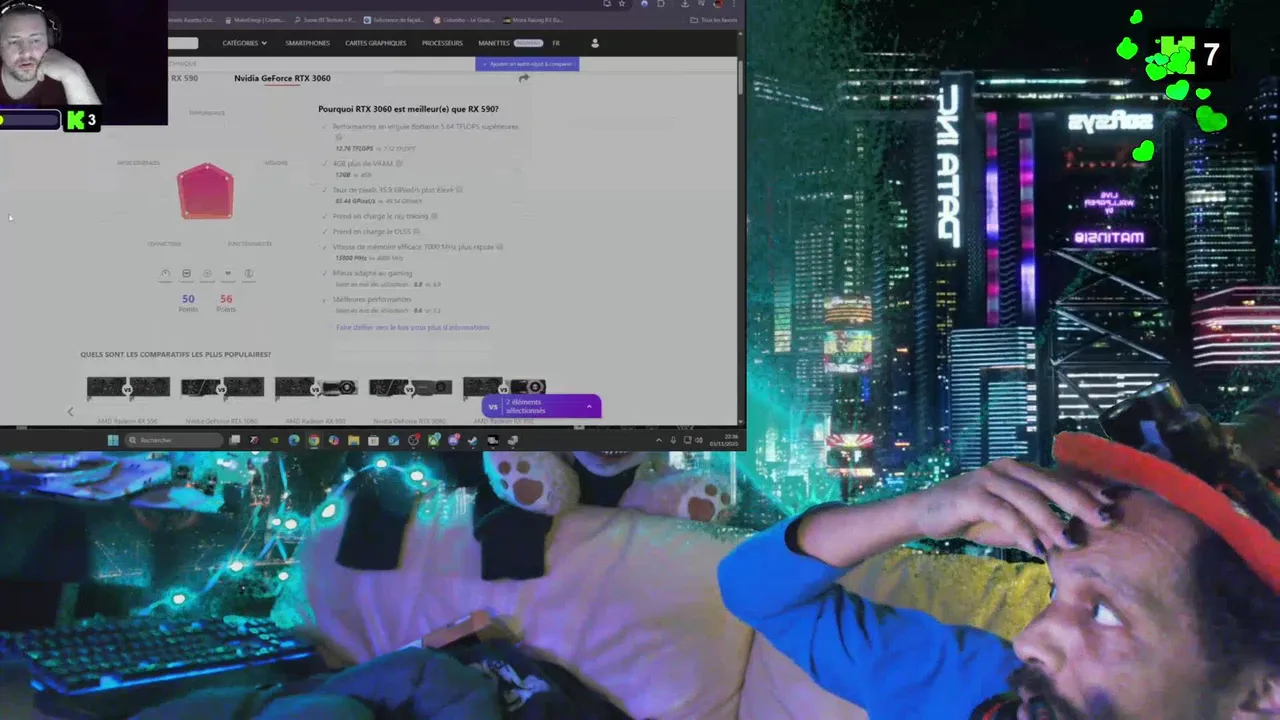
Task: Open Microsoft Edge from the taskbar
Action: pos(294,440)
